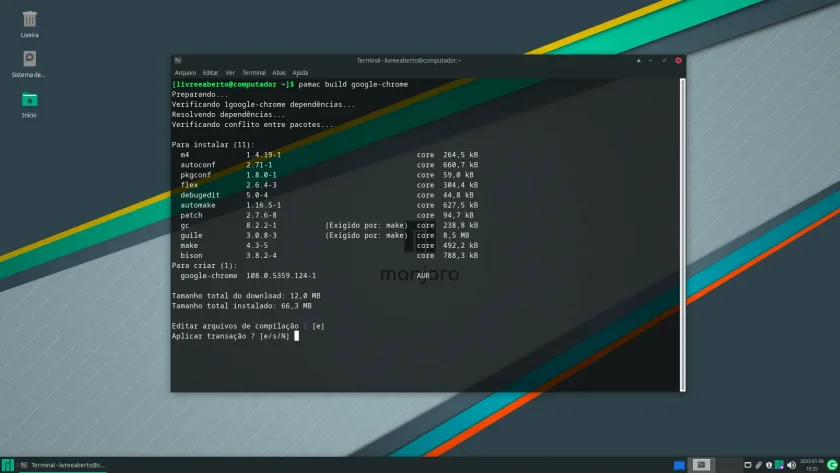Click the '788,3 kB' size value

(461, 256)
